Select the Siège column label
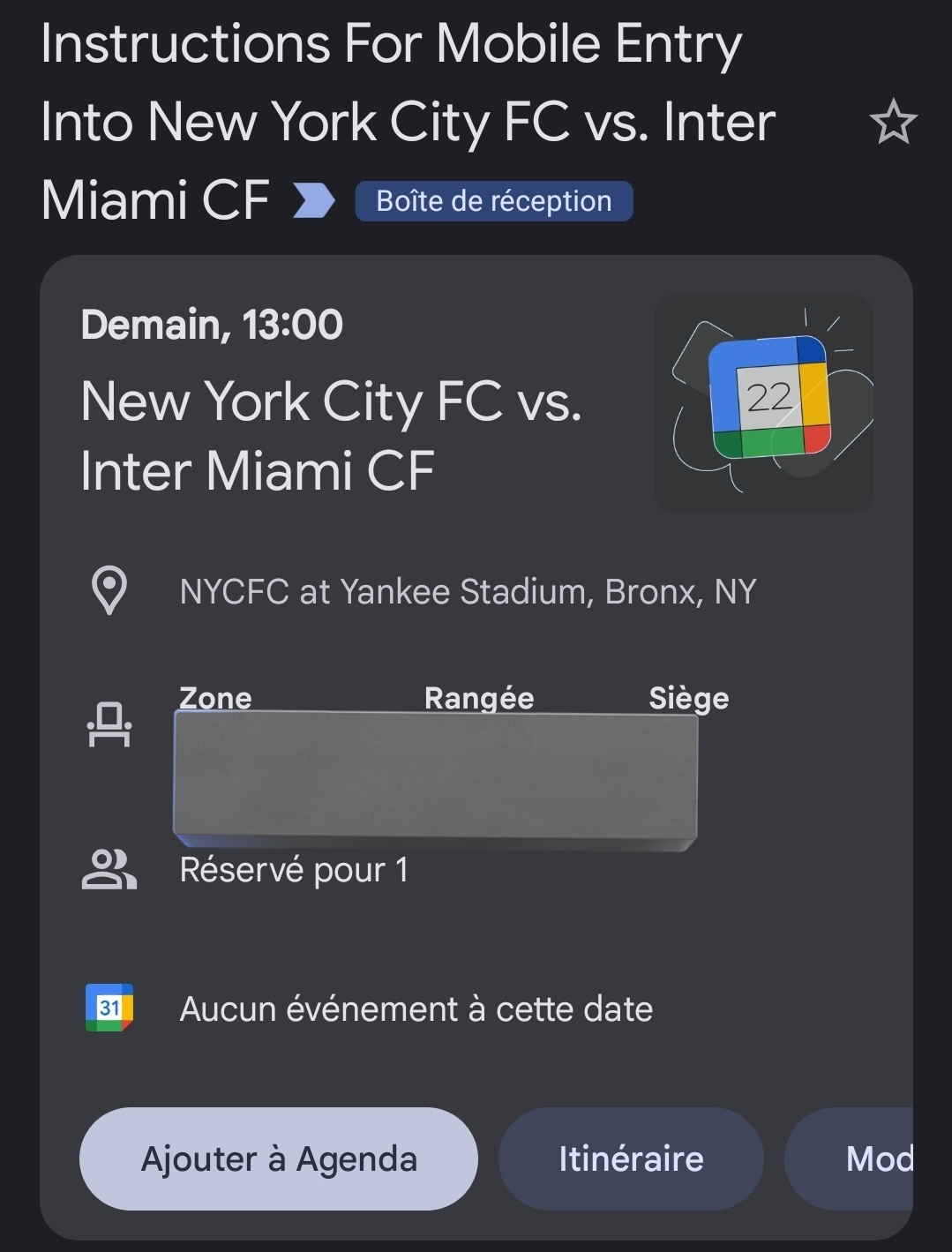 pos(689,698)
